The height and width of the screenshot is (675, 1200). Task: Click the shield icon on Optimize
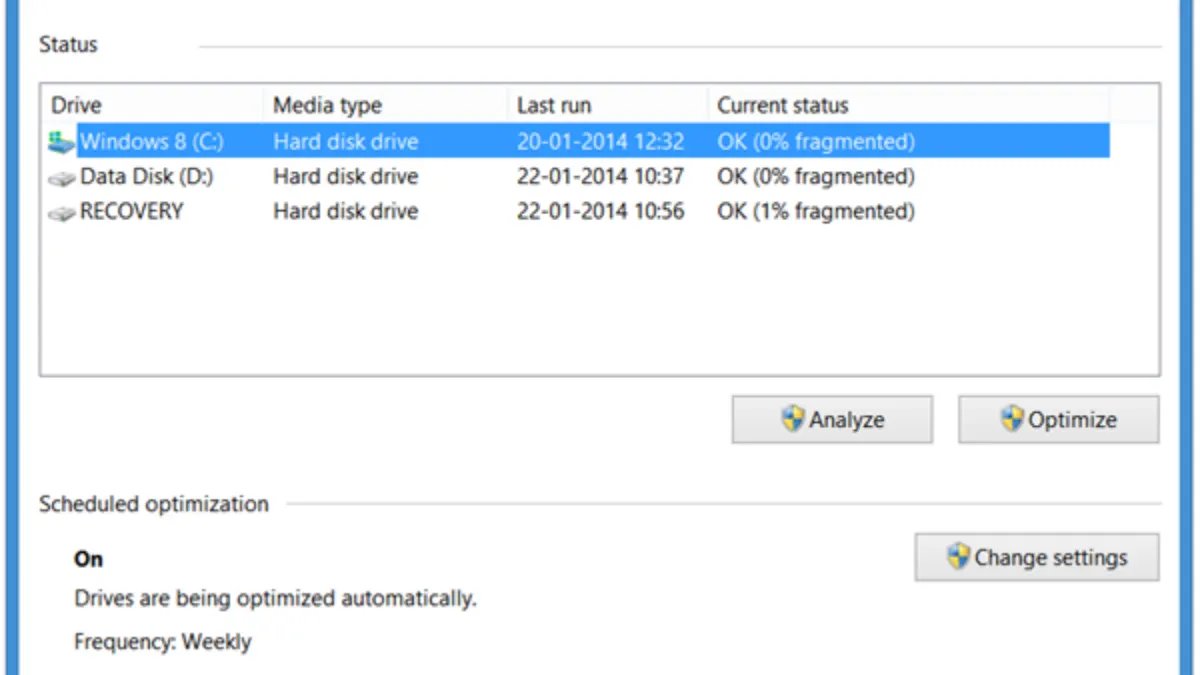(x=1012, y=419)
